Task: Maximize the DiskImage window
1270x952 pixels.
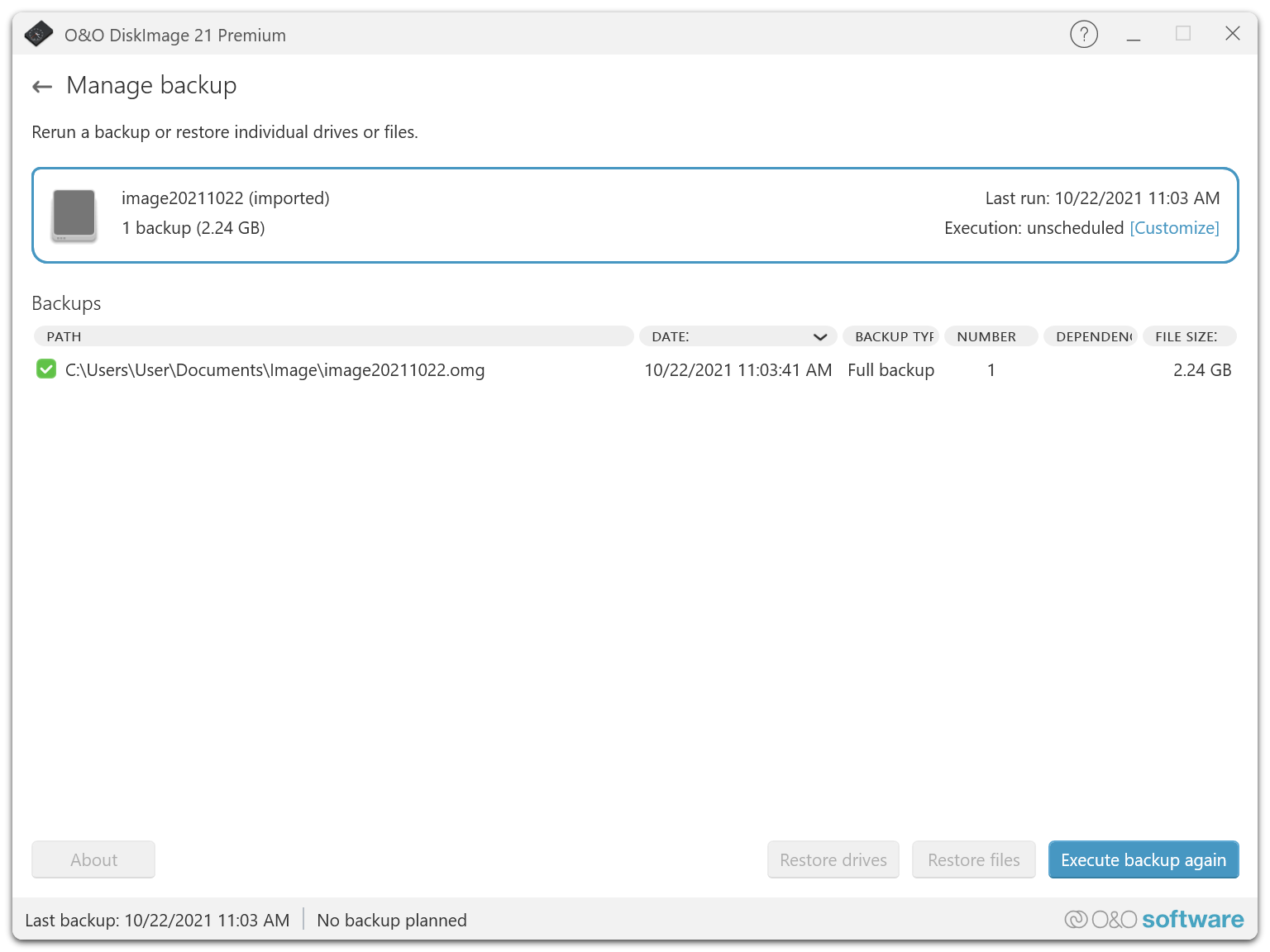Action: (1183, 33)
